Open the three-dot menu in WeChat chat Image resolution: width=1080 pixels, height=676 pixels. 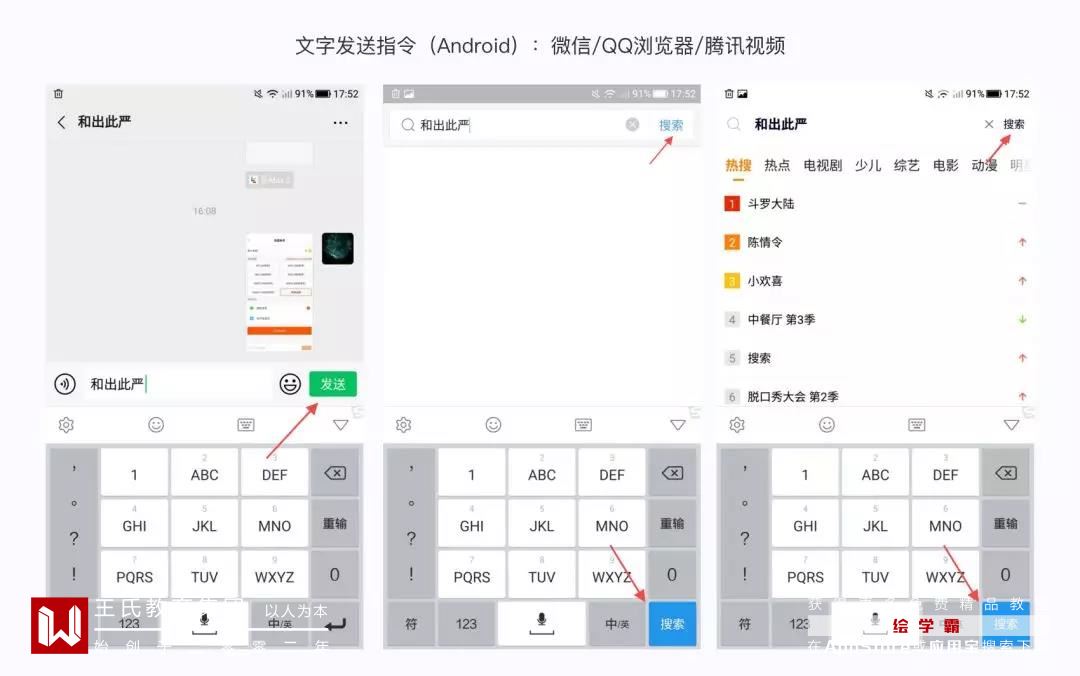tap(340, 123)
